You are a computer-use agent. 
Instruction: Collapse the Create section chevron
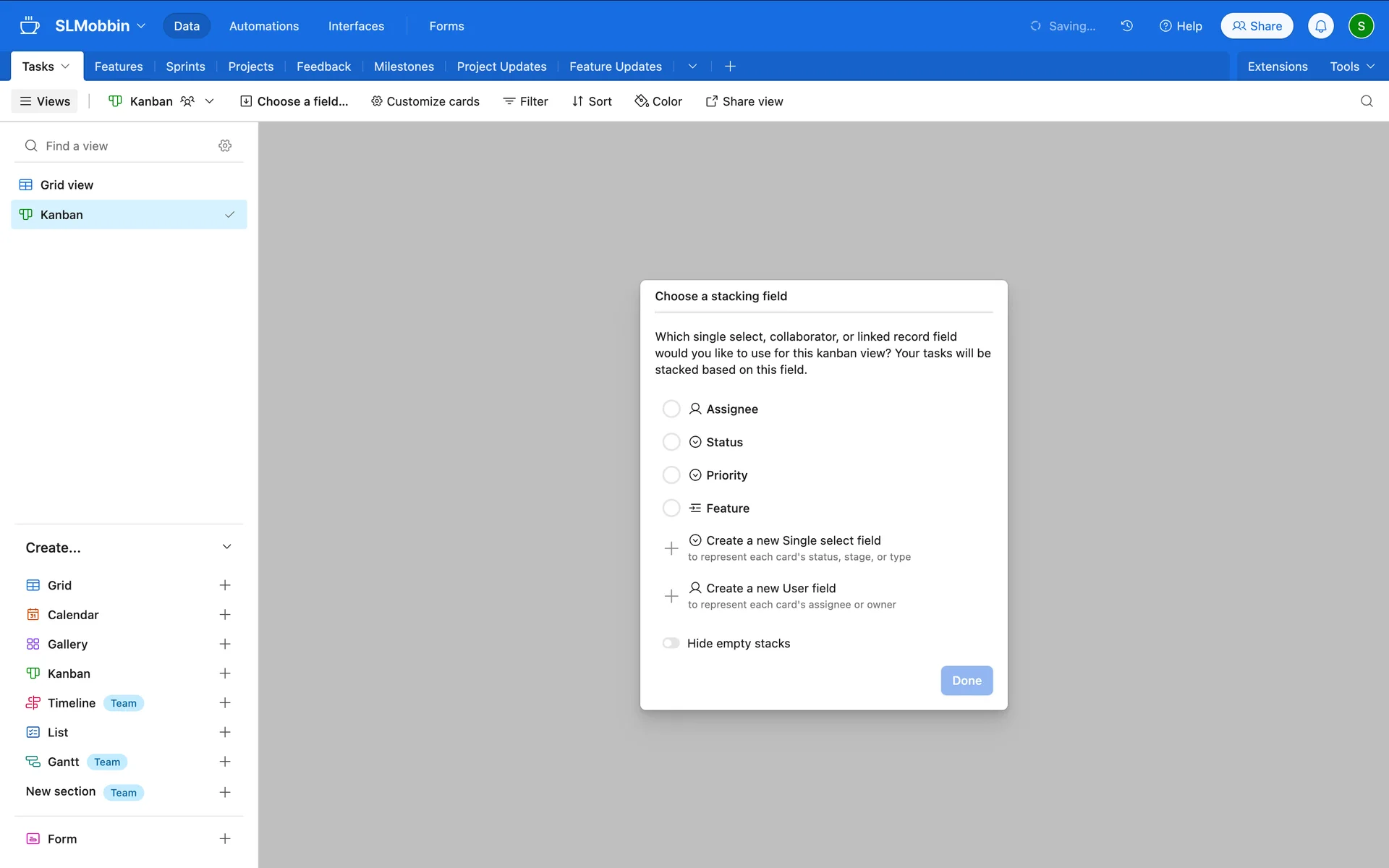(x=226, y=548)
